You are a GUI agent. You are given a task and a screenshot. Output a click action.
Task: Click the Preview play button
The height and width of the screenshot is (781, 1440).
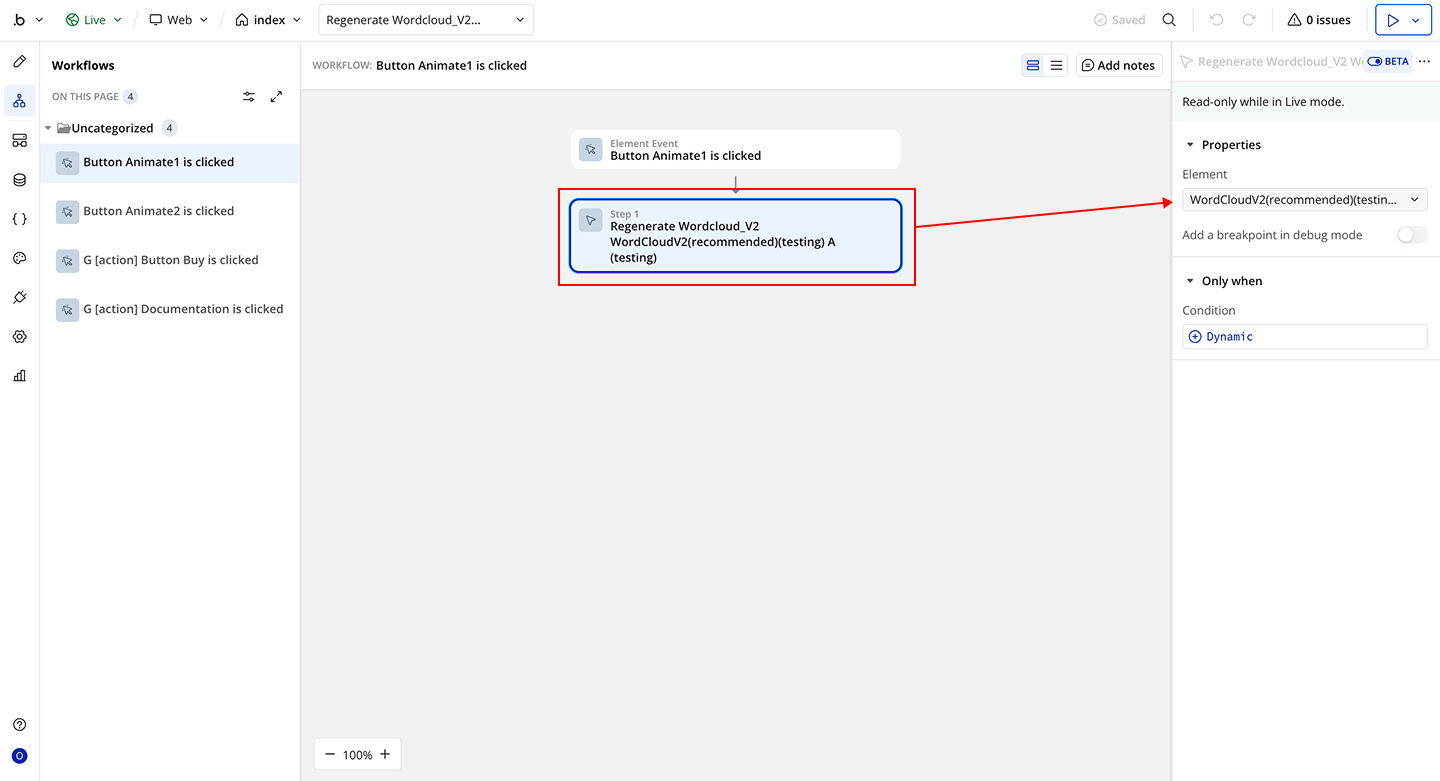tap(1392, 20)
